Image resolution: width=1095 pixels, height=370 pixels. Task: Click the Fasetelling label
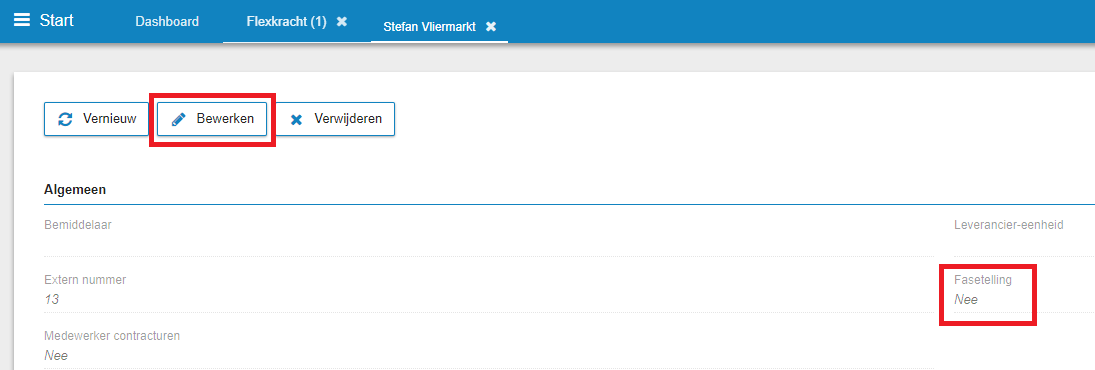(x=983, y=280)
